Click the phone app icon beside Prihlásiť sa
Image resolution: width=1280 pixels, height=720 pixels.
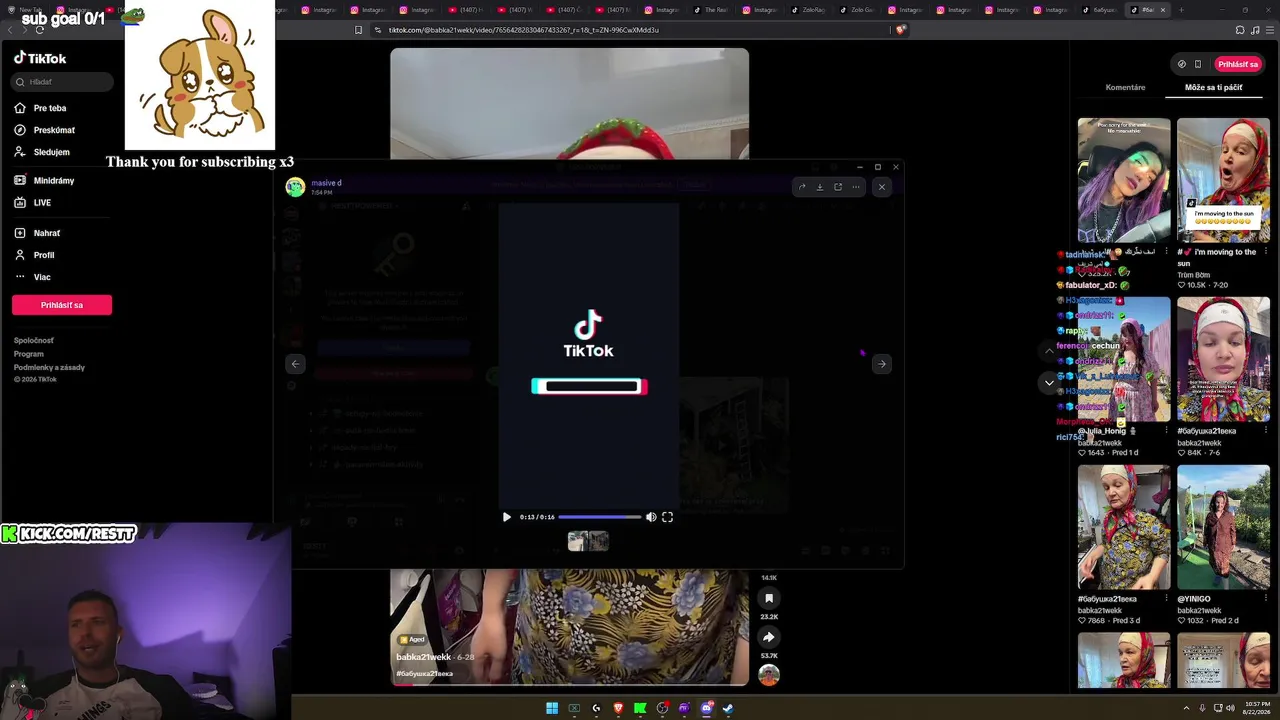[x=1198, y=64]
